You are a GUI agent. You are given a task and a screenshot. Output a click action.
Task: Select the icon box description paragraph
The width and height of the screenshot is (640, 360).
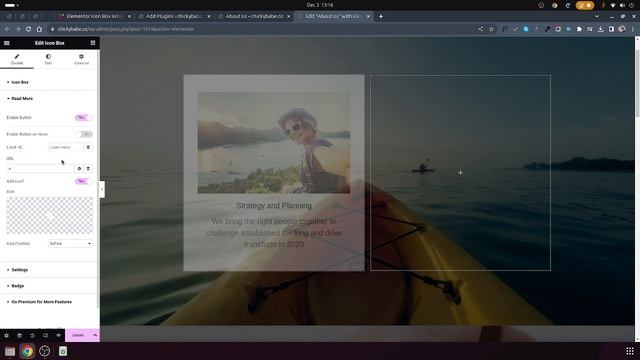[x=274, y=233]
